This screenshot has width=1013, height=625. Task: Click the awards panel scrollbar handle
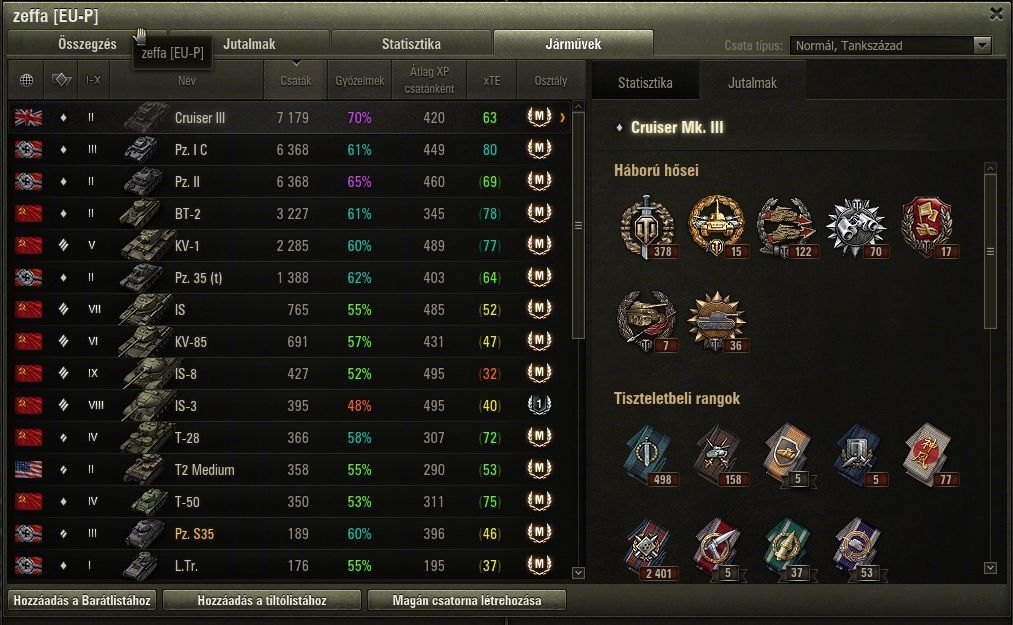[x=990, y=251]
